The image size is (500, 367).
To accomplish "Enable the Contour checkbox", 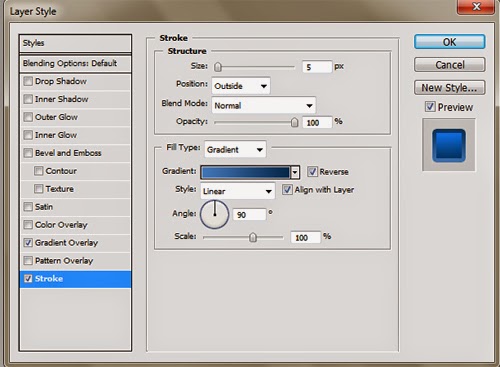I will click(39, 171).
